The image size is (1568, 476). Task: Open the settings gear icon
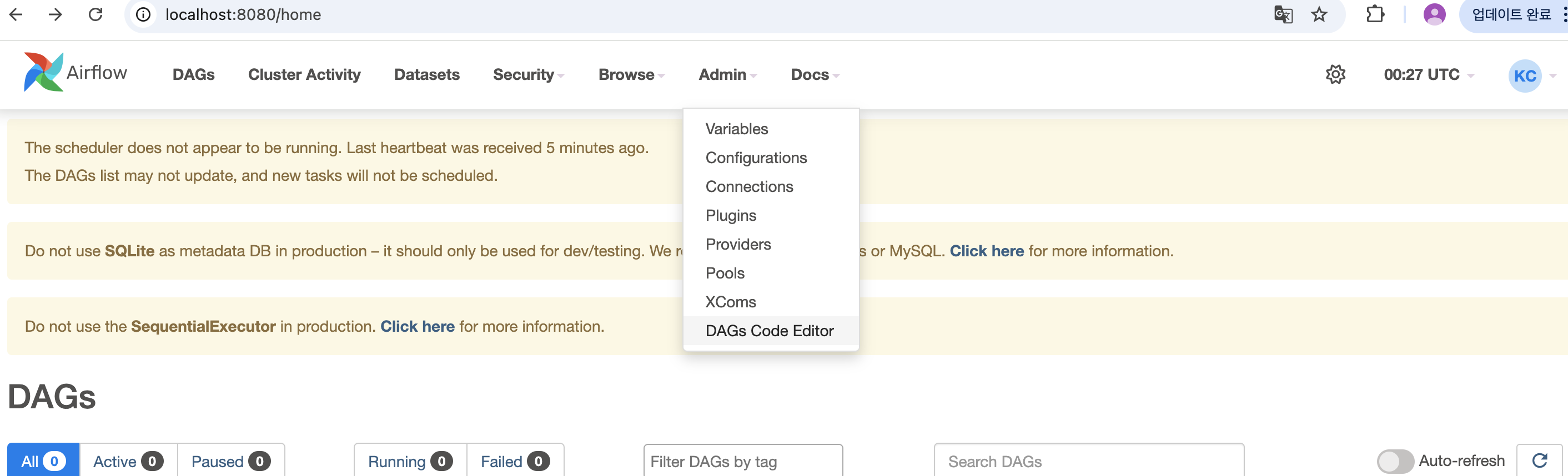1335,75
